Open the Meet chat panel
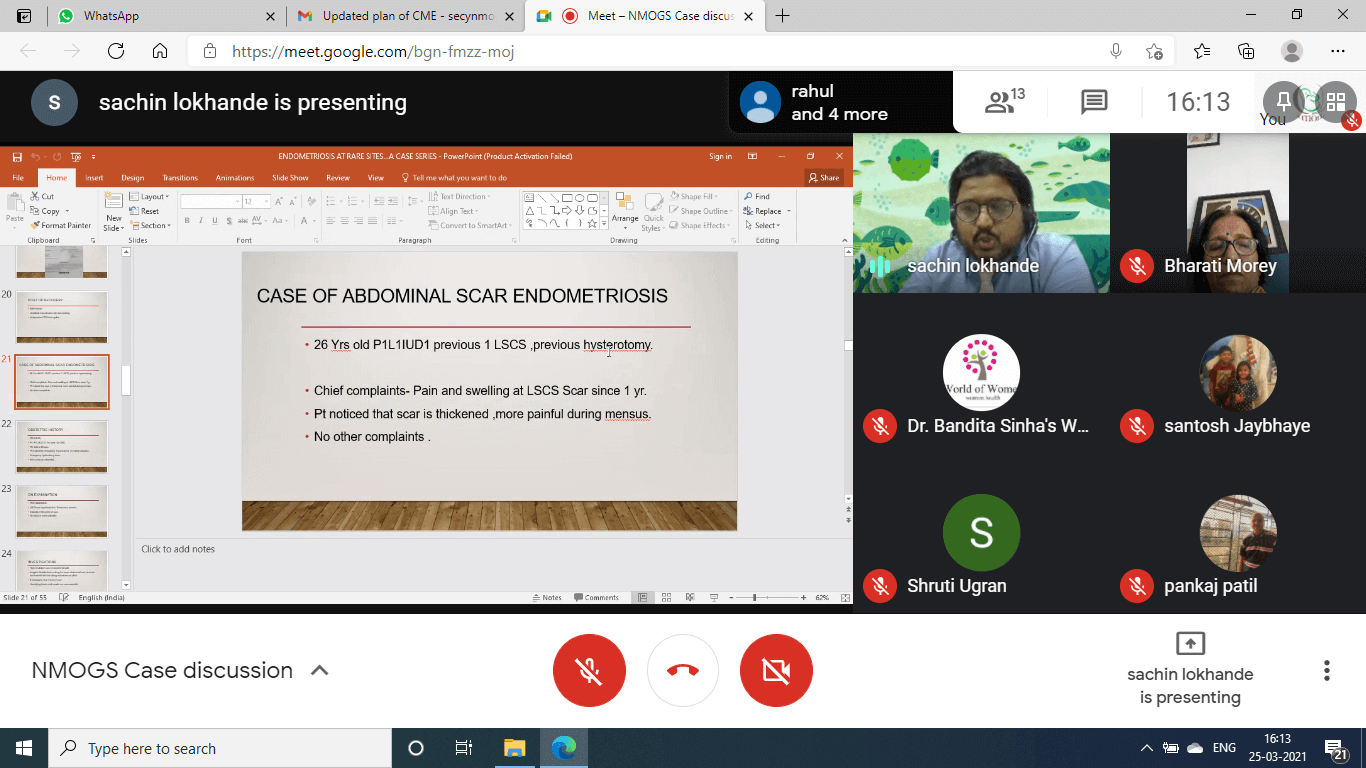The height and width of the screenshot is (768, 1366). tap(1094, 101)
